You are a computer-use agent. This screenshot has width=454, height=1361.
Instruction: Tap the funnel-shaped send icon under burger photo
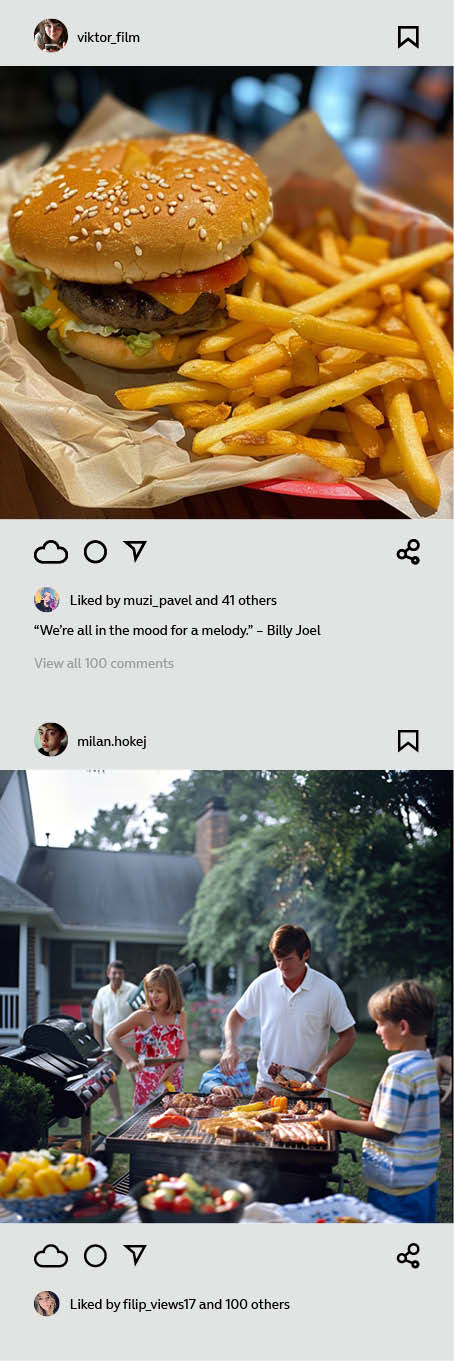click(135, 551)
